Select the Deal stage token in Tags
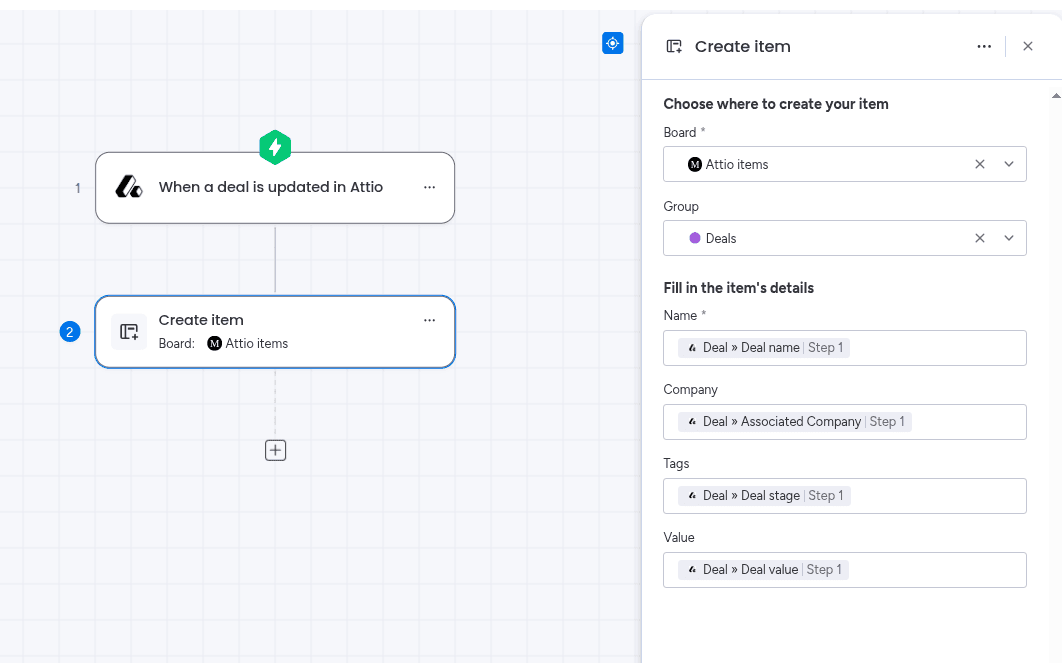This screenshot has height=663, width=1062. [764, 495]
